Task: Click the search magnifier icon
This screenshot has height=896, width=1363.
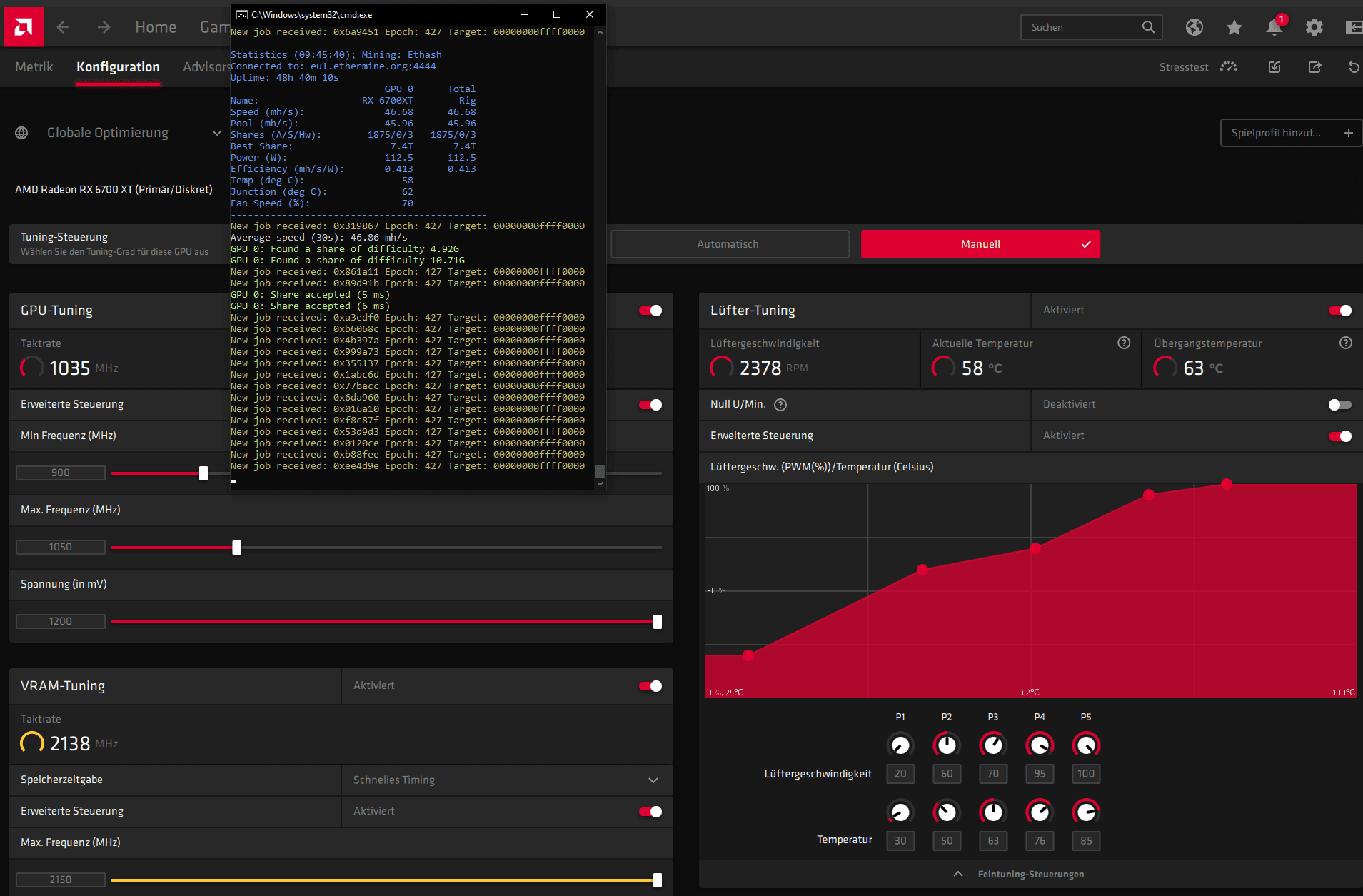Action: (x=1148, y=27)
